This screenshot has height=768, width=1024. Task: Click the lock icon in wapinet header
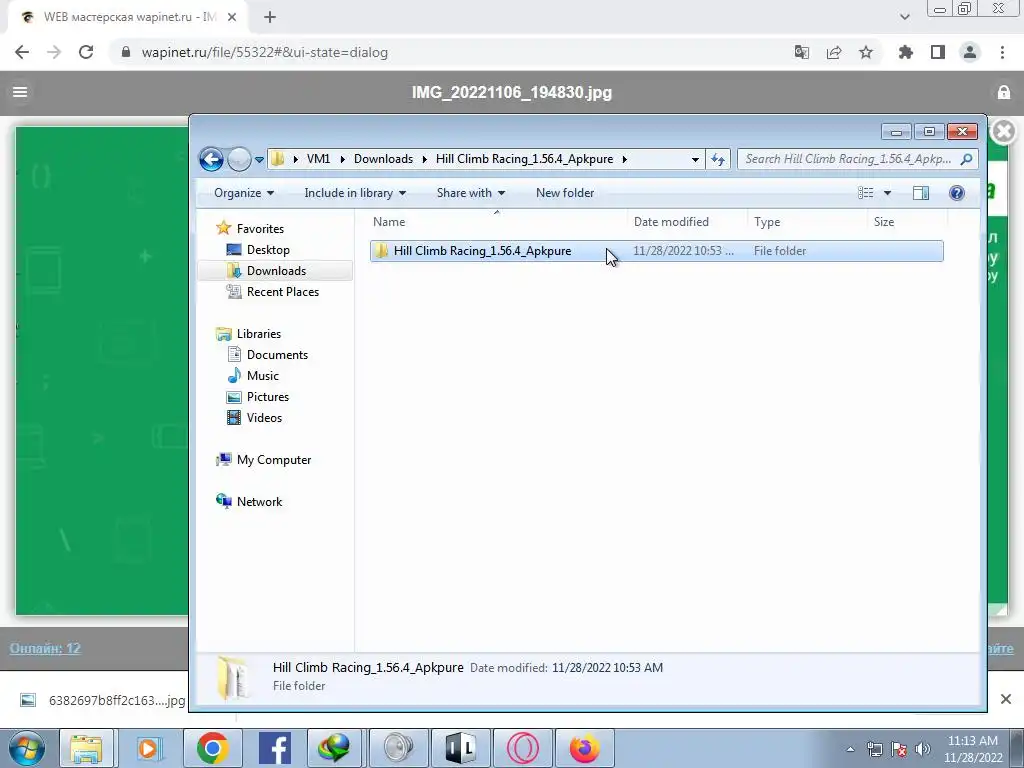pos(1004,92)
